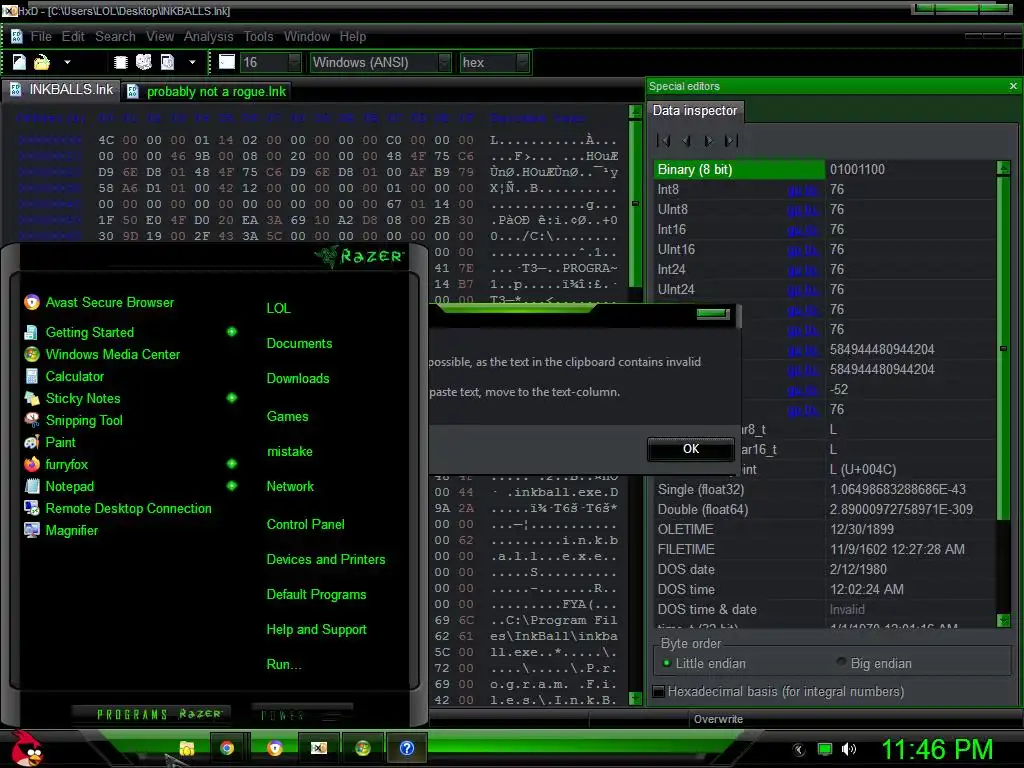Launch Avast Secure Browser from start menu
The width and height of the screenshot is (1024, 768).
click(x=99, y=302)
